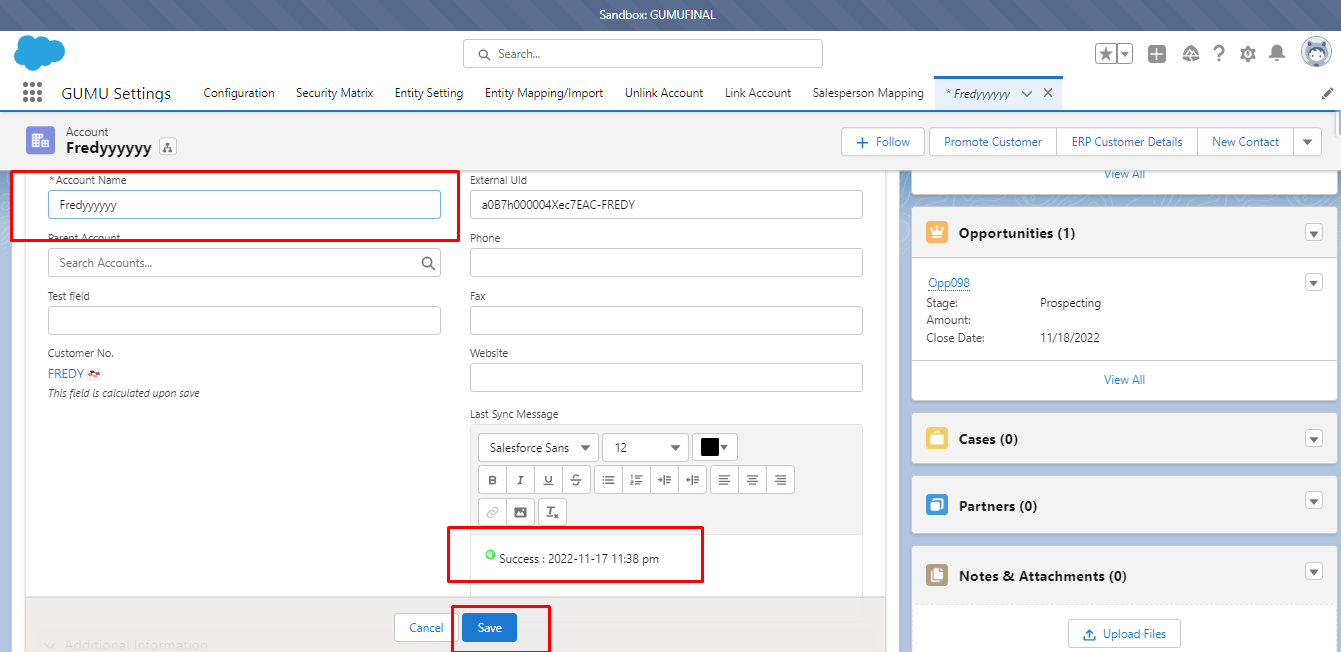Open the user profile avatar
The height and width of the screenshot is (652, 1341).
(1316, 53)
